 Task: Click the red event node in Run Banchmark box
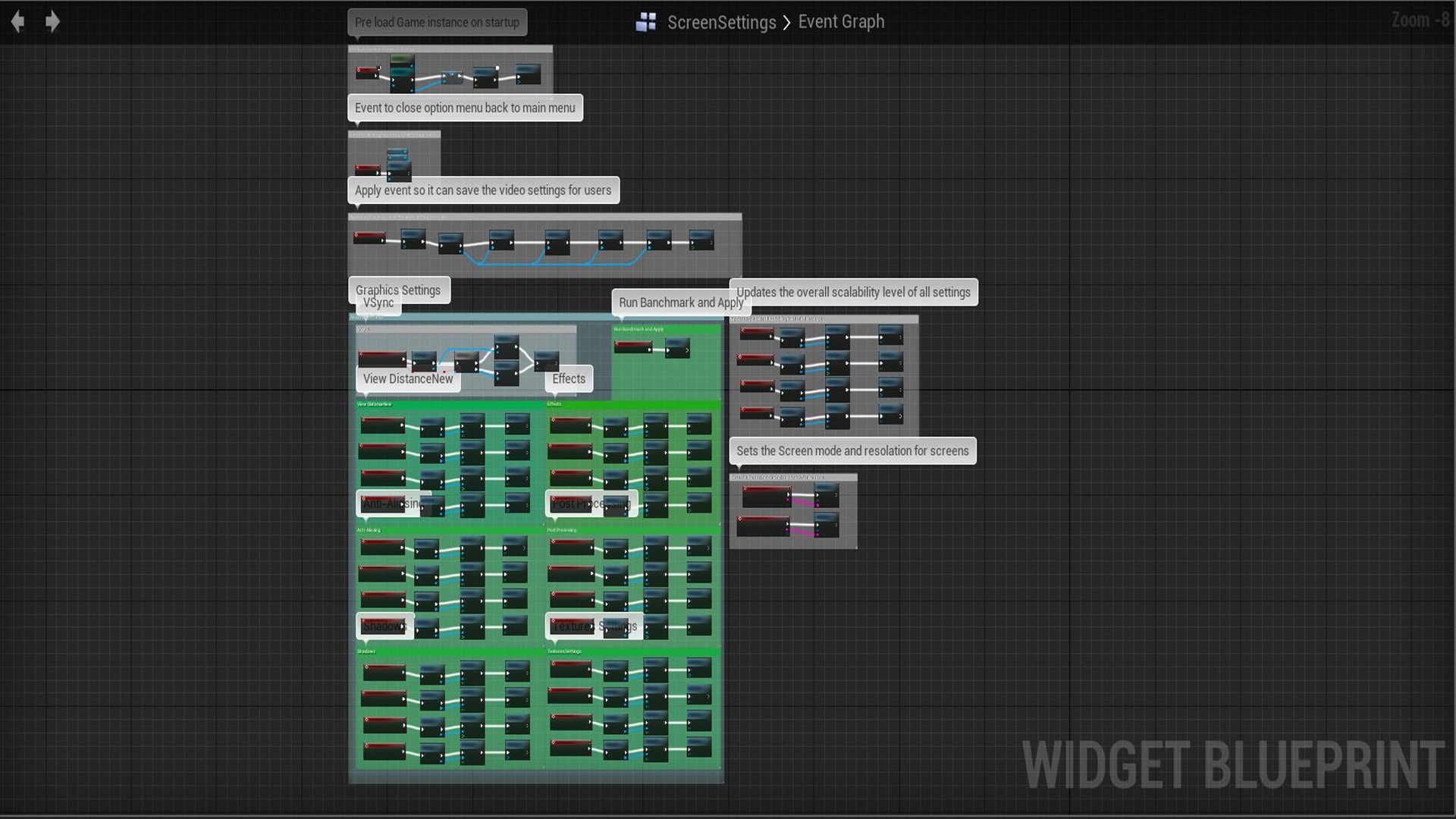[x=632, y=347]
